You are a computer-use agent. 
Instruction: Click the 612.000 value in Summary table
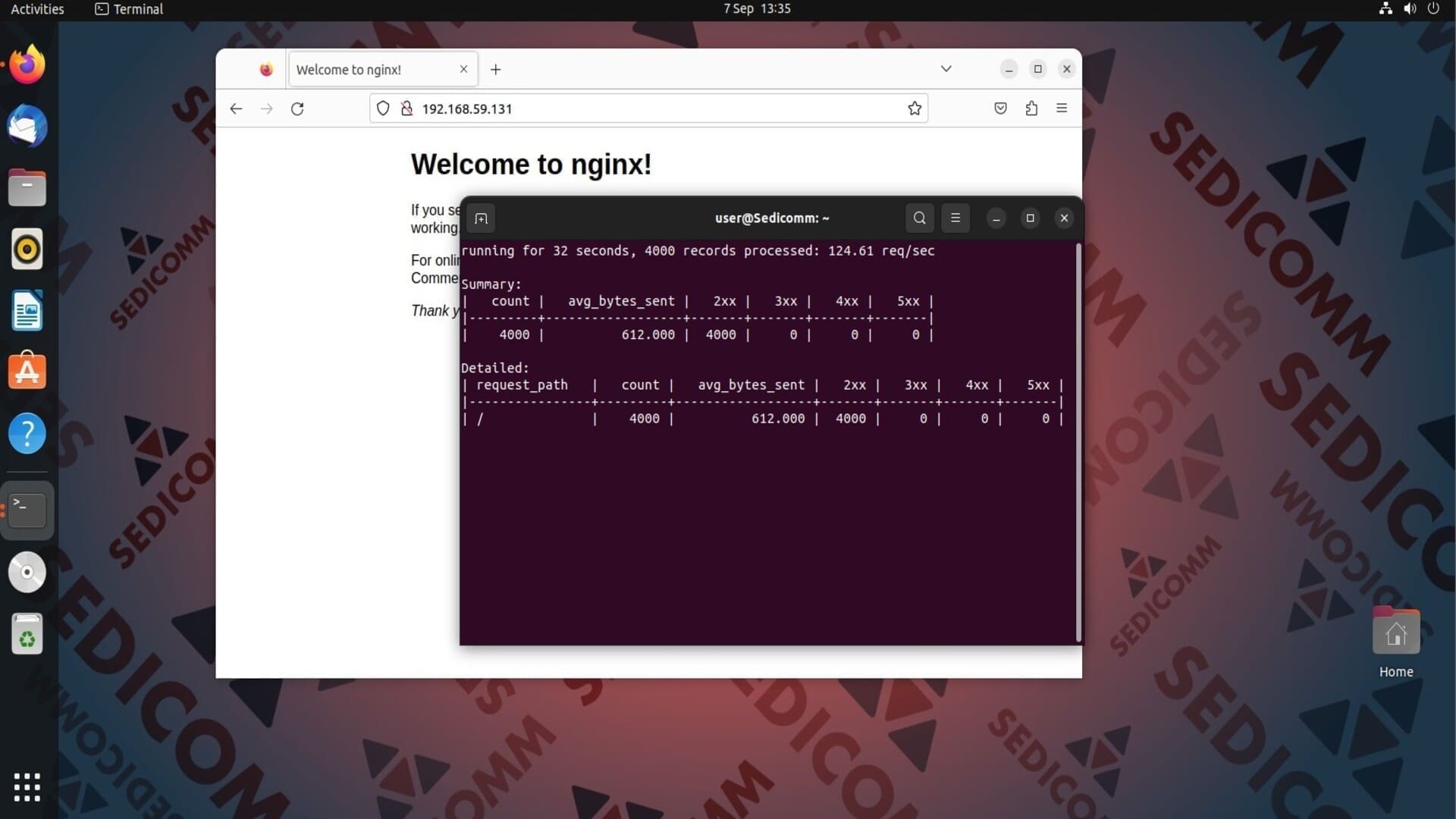point(648,334)
